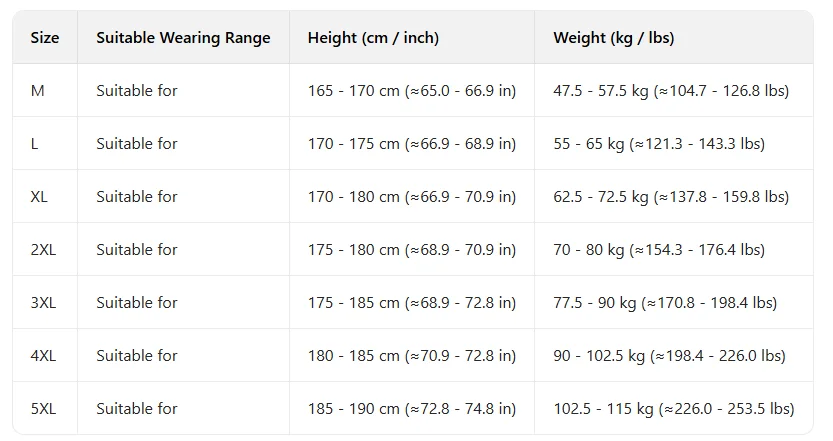The image size is (833, 441).
Task: Select the 5XL size cell
Action: pos(43,409)
